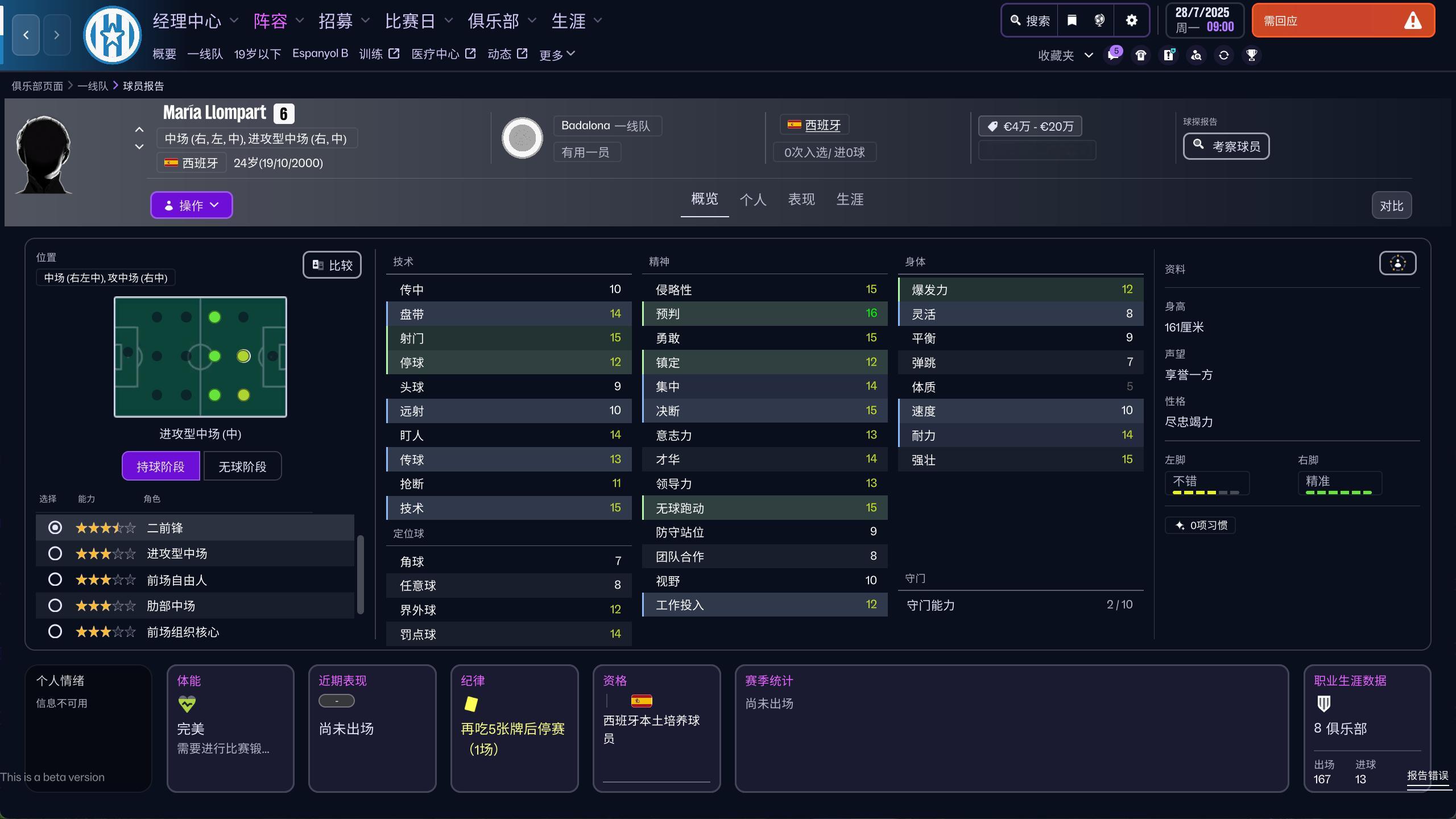Select the 肋部中场 role radio button
The width and height of the screenshot is (1456, 819).
[55, 606]
